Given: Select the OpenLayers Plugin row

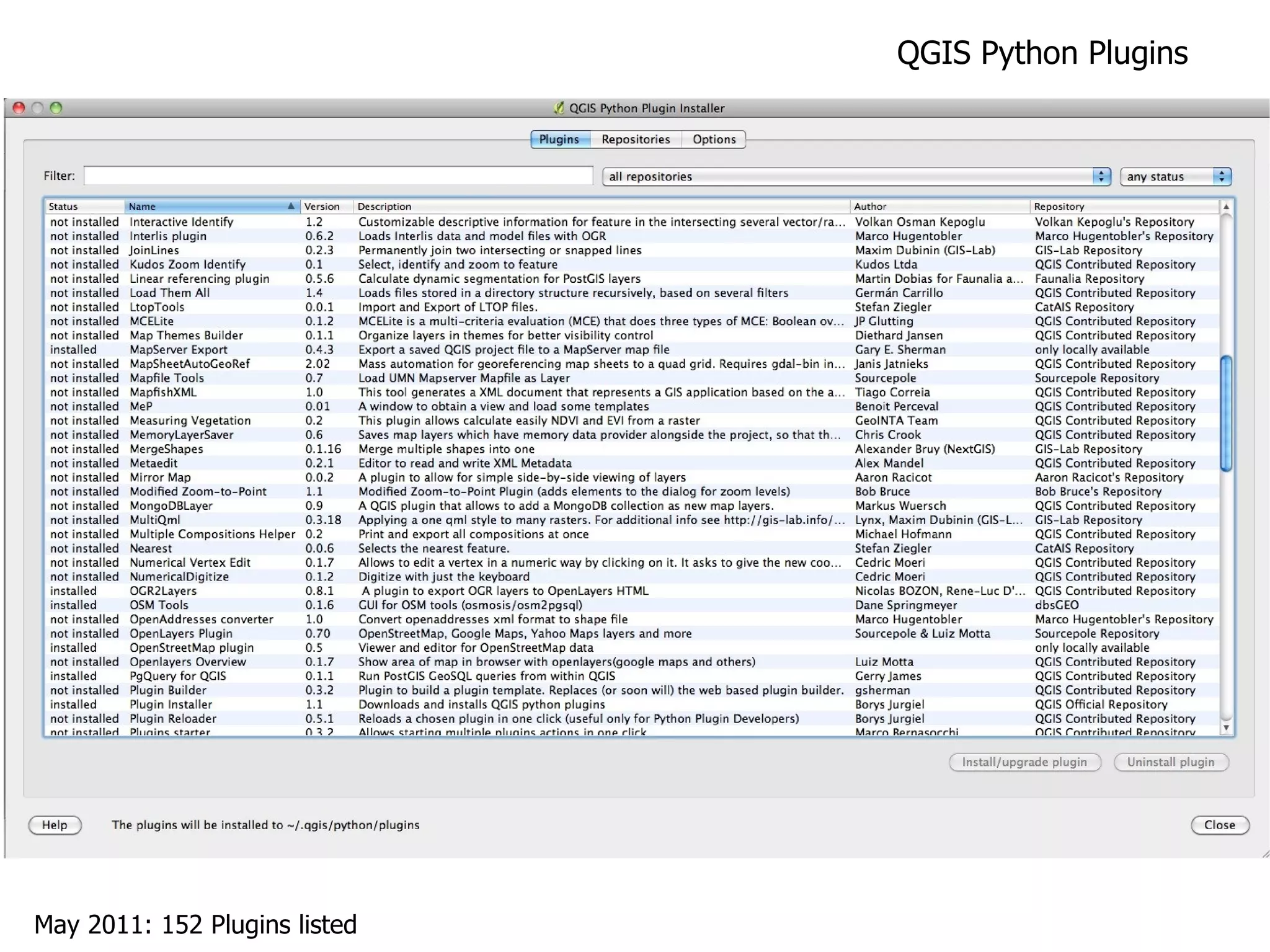Looking at the screenshot, I should tap(181, 634).
